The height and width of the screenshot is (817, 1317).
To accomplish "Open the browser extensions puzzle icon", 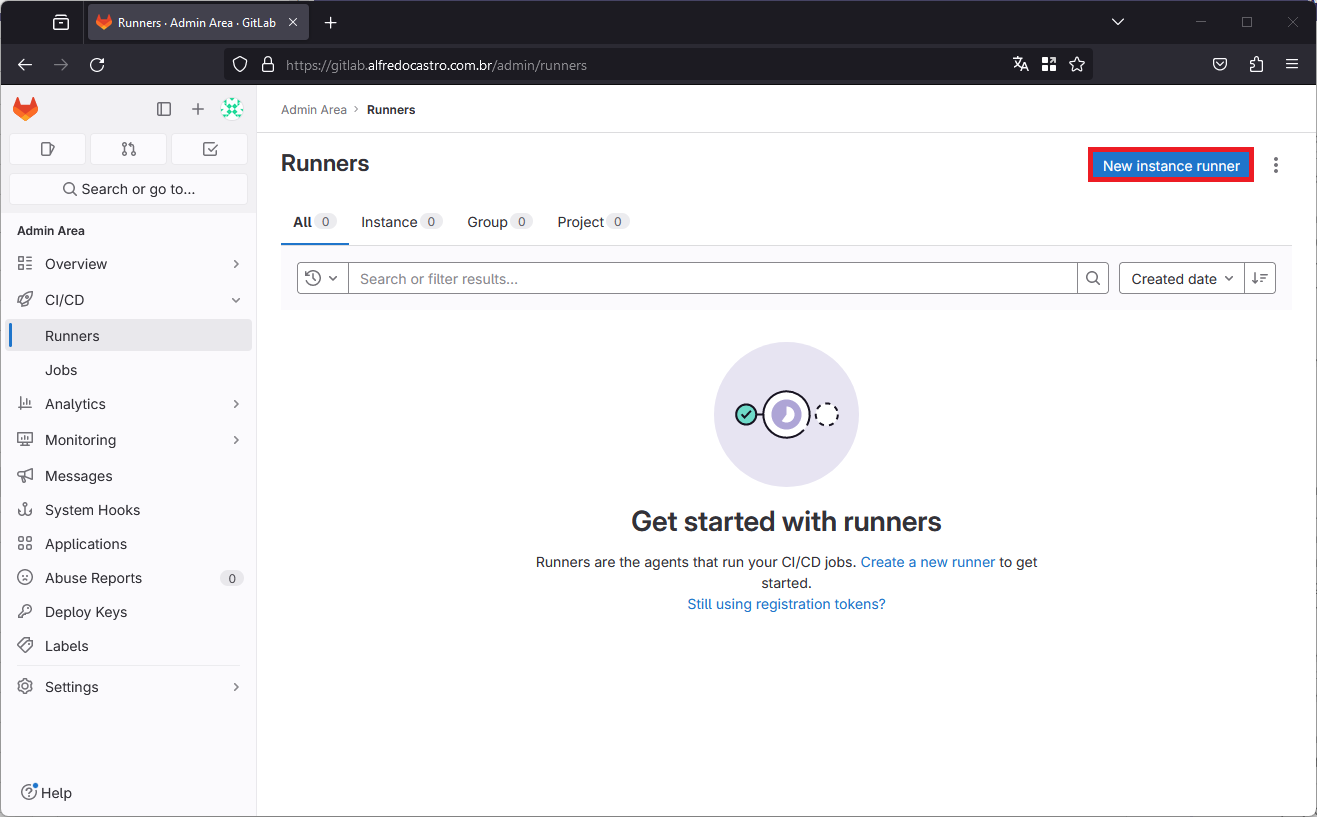I will point(1256,65).
